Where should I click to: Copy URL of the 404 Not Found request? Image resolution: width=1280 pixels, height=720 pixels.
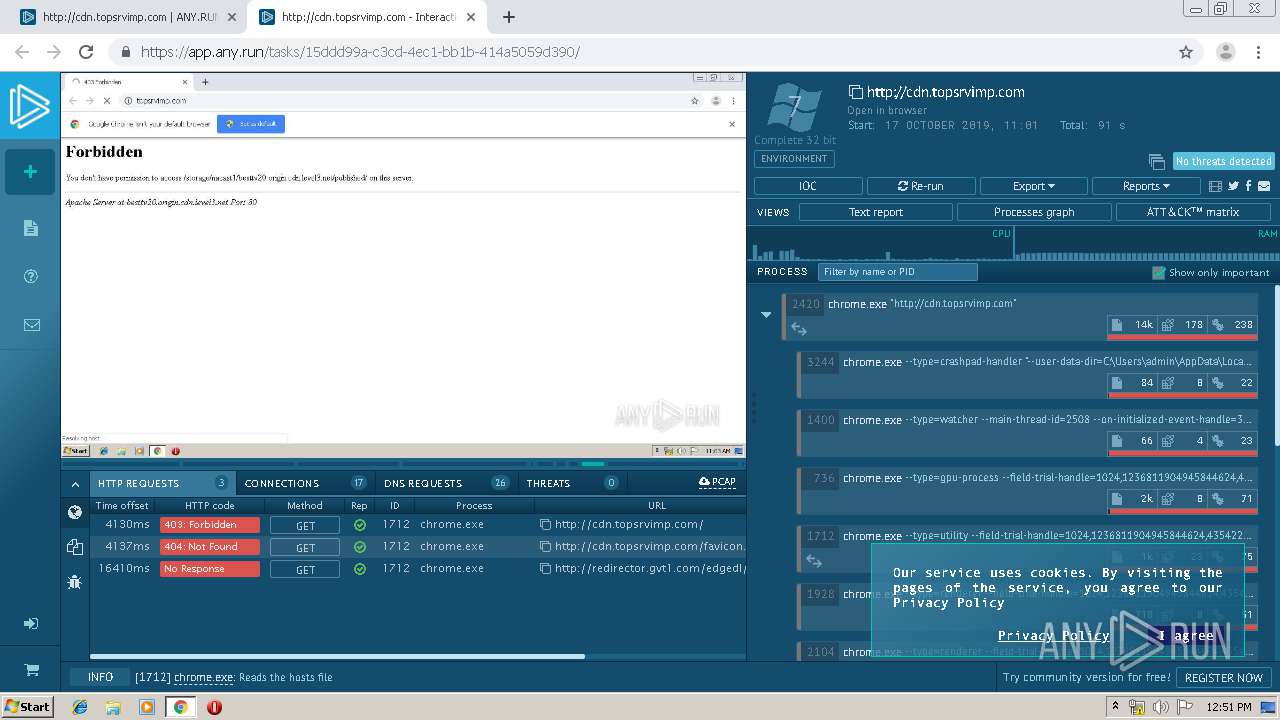coord(545,546)
